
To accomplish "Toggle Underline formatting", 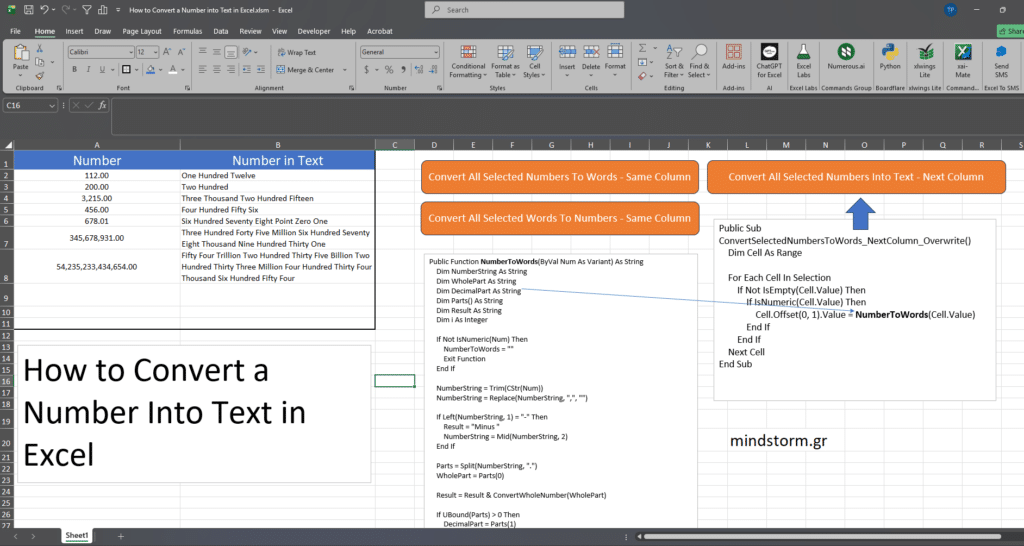I will [103, 69].
